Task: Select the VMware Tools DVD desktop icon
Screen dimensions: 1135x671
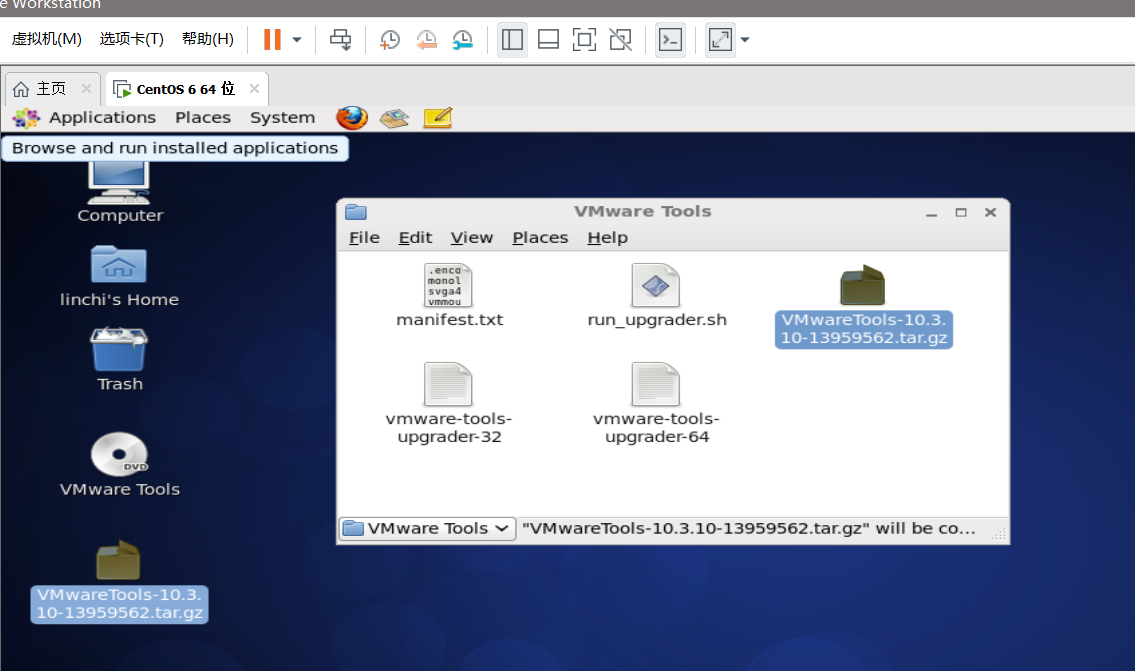Action: click(119, 465)
